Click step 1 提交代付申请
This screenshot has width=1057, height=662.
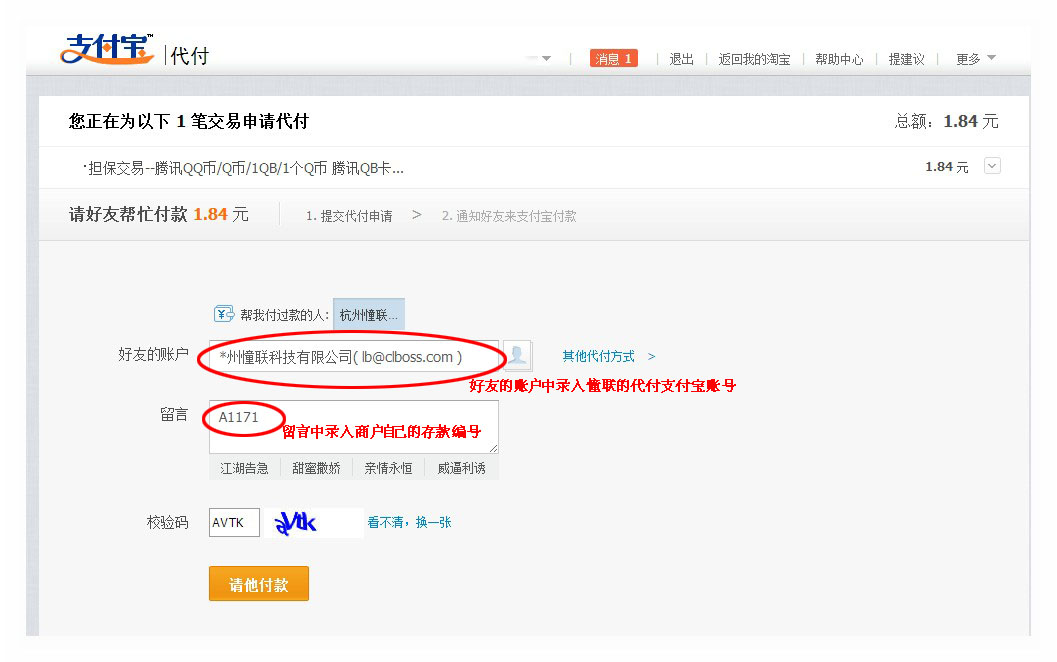349,216
